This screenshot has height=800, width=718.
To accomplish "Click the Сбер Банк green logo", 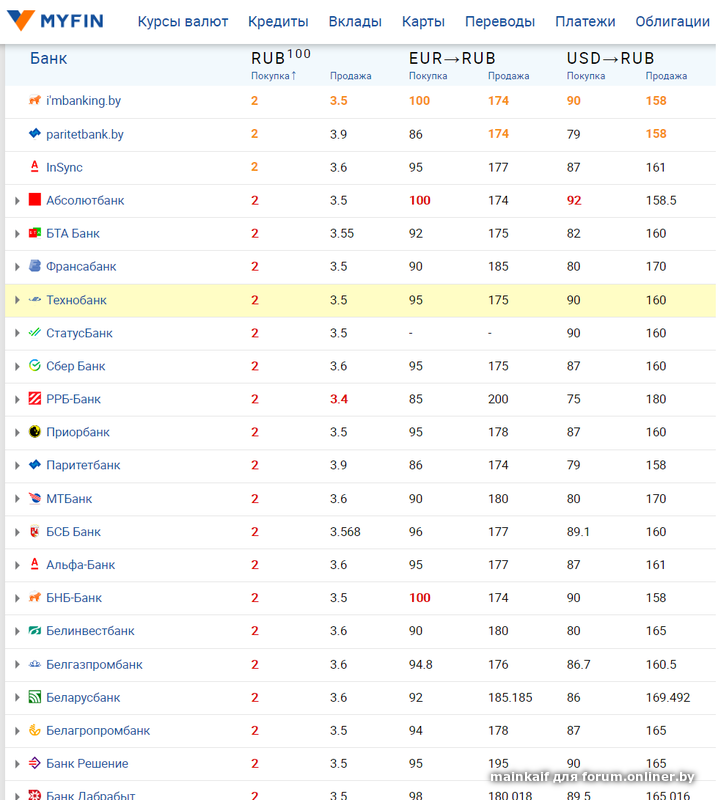I will point(35,365).
